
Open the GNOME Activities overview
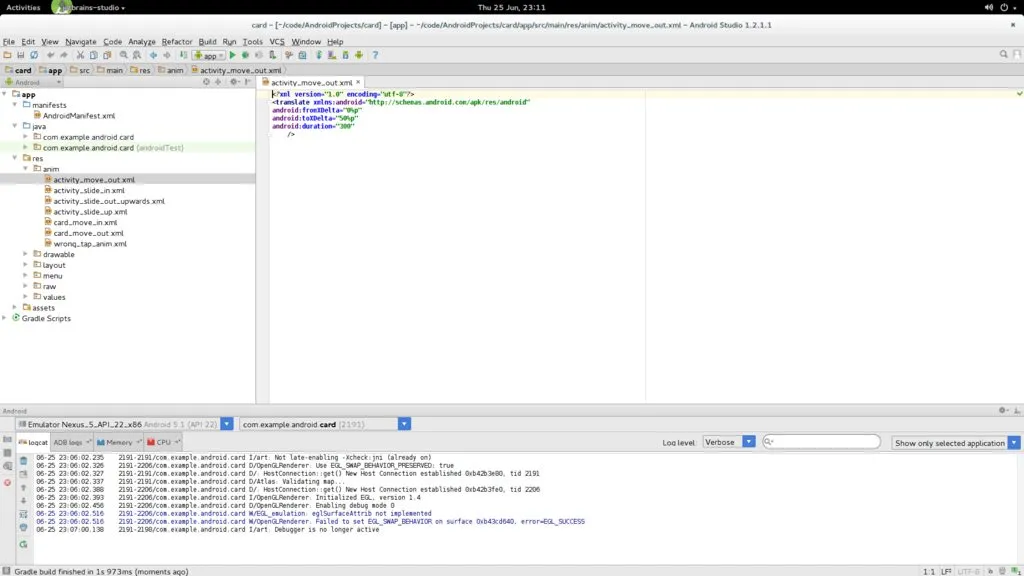click(x=23, y=7)
